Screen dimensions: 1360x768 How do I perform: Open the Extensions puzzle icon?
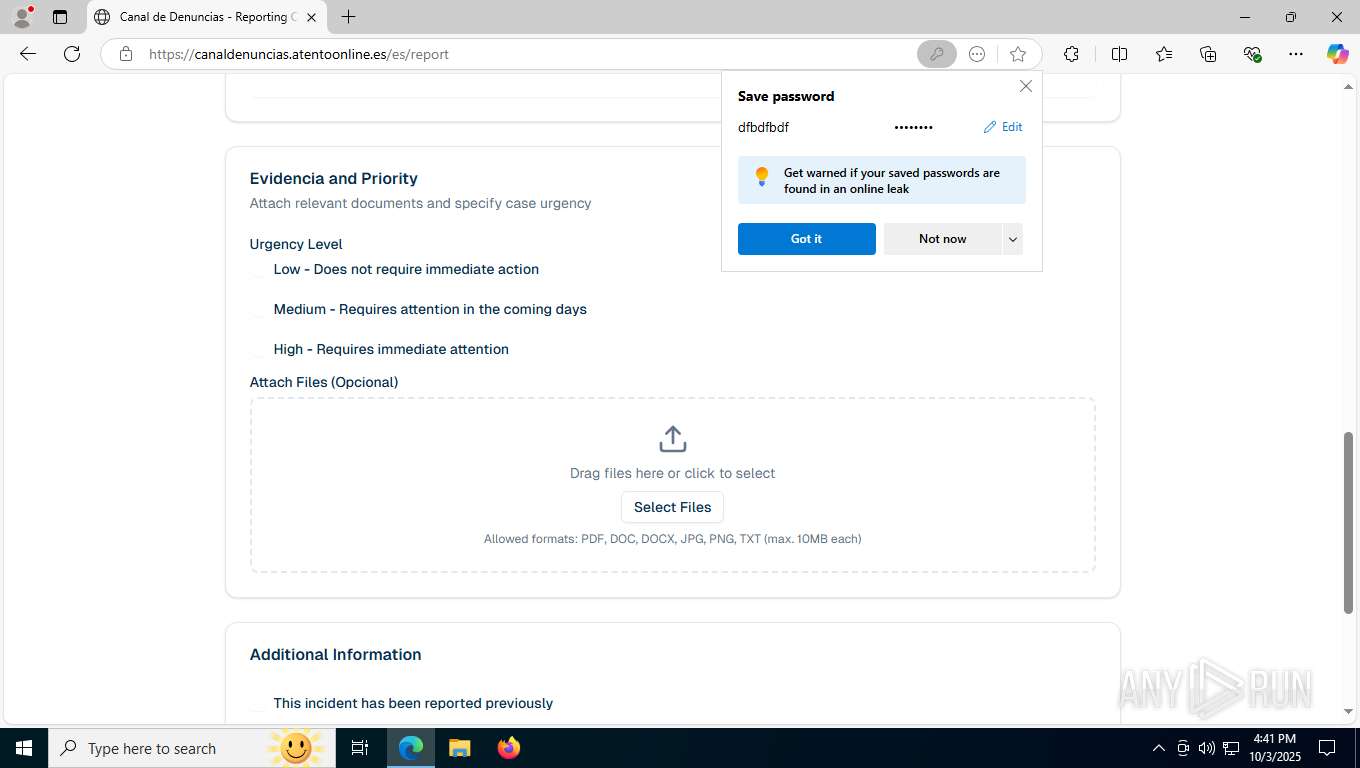point(1071,54)
